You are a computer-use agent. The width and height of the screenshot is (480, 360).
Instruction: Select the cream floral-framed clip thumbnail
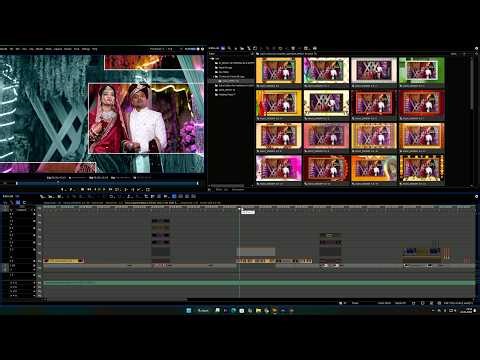point(326,103)
